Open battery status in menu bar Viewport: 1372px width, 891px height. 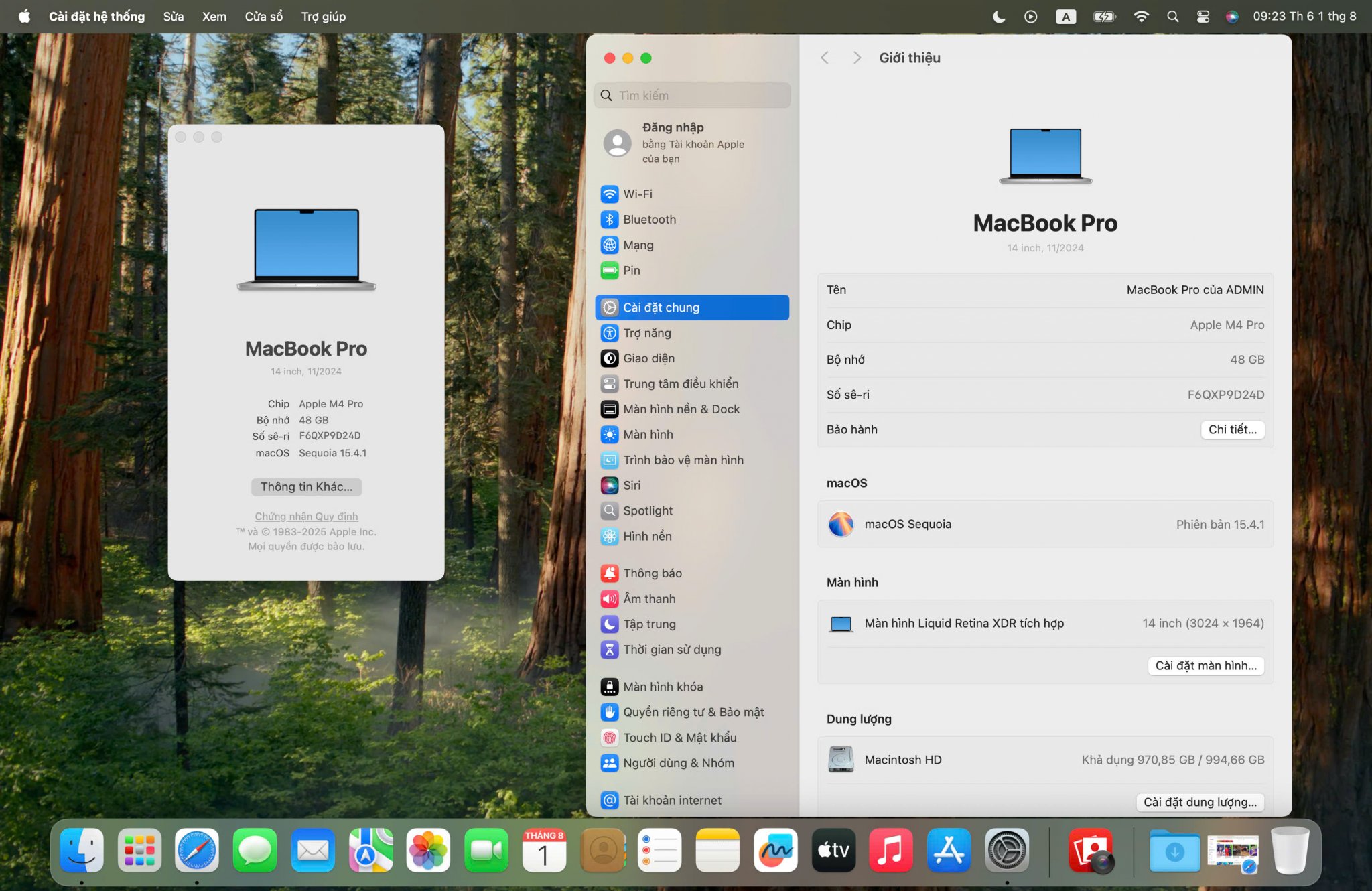click(x=1104, y=17)
